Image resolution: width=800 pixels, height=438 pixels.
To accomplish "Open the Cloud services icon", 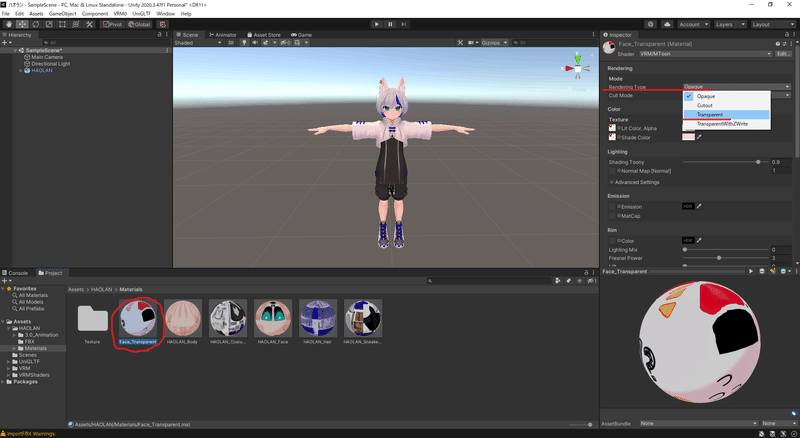I will (x=667, y=24).
